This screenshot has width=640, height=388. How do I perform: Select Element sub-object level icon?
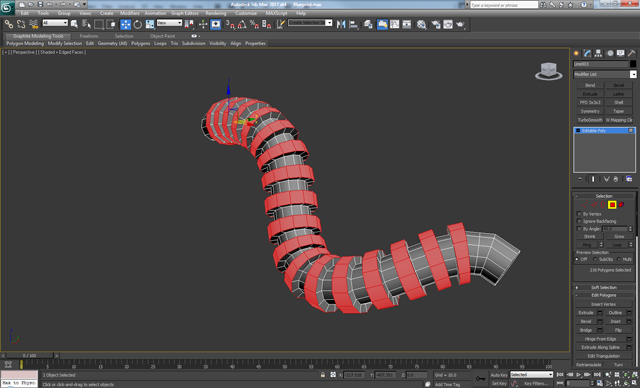621,204
